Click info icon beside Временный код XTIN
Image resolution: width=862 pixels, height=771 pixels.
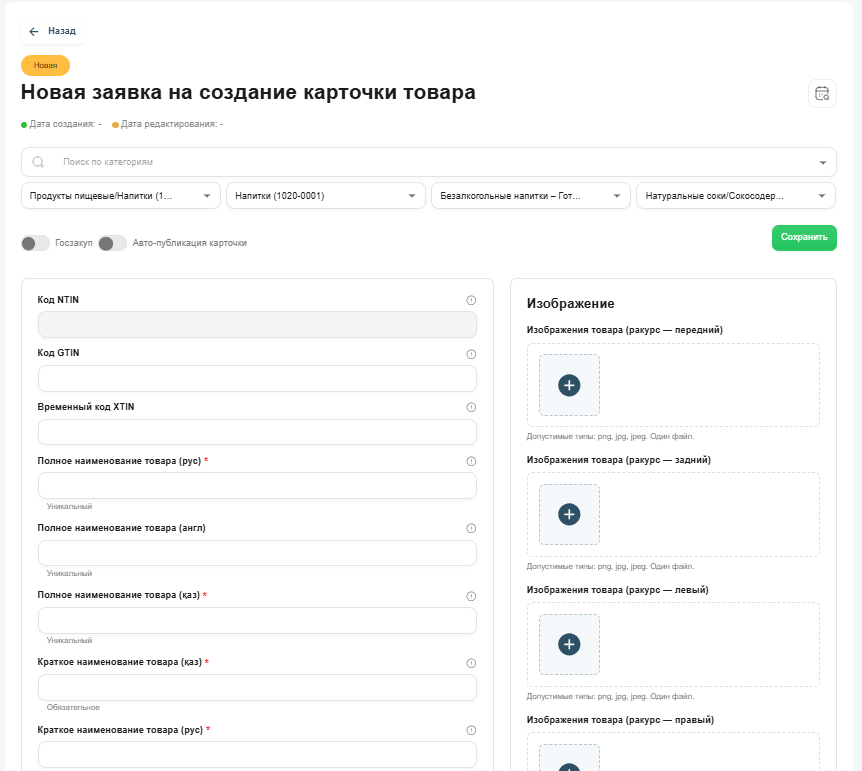click(x=471, y=407)
